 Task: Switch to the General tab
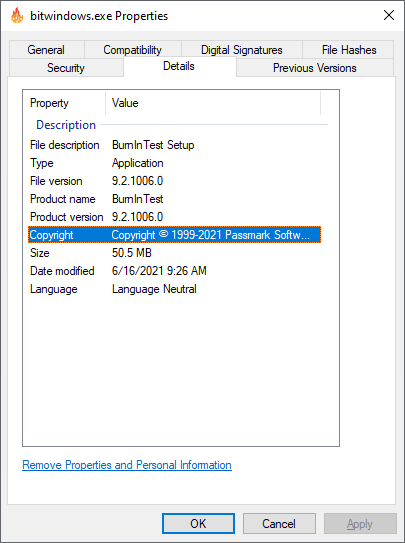[46, 50]
